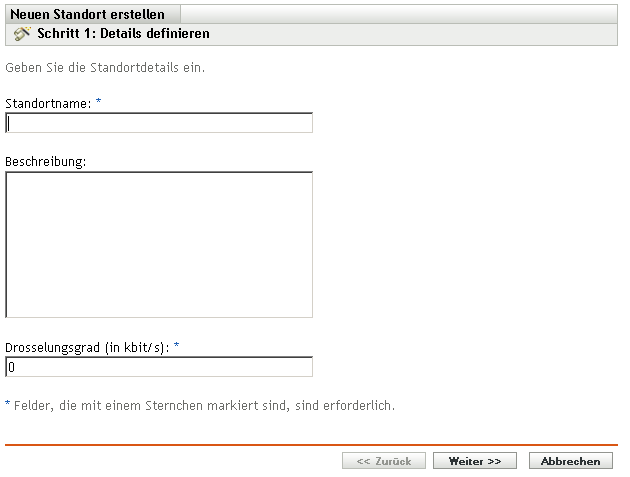Click the required asterisk next to Standortname
Image resolution: width=630 pixels, height=477 pixels.
[98, 102]
